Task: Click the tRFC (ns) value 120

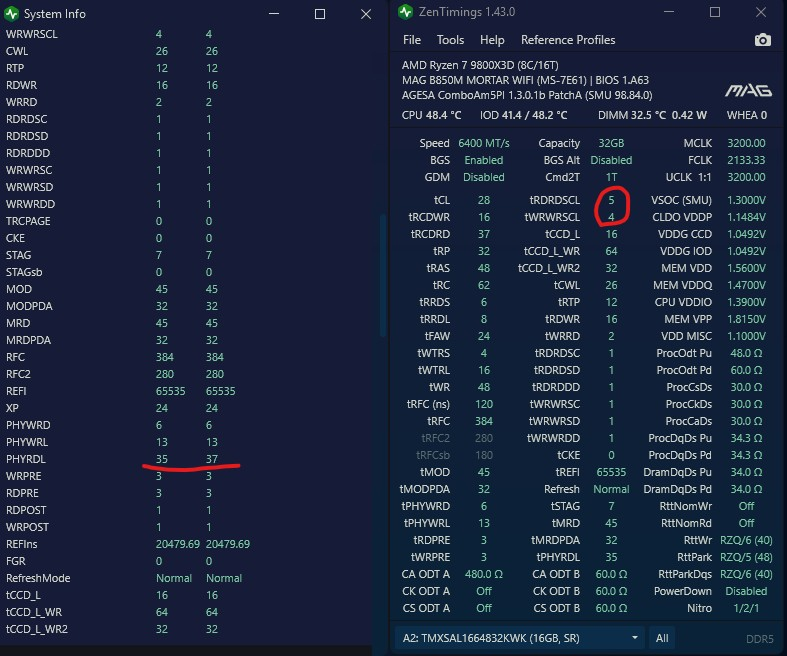Action: click(x=484, y=404)
